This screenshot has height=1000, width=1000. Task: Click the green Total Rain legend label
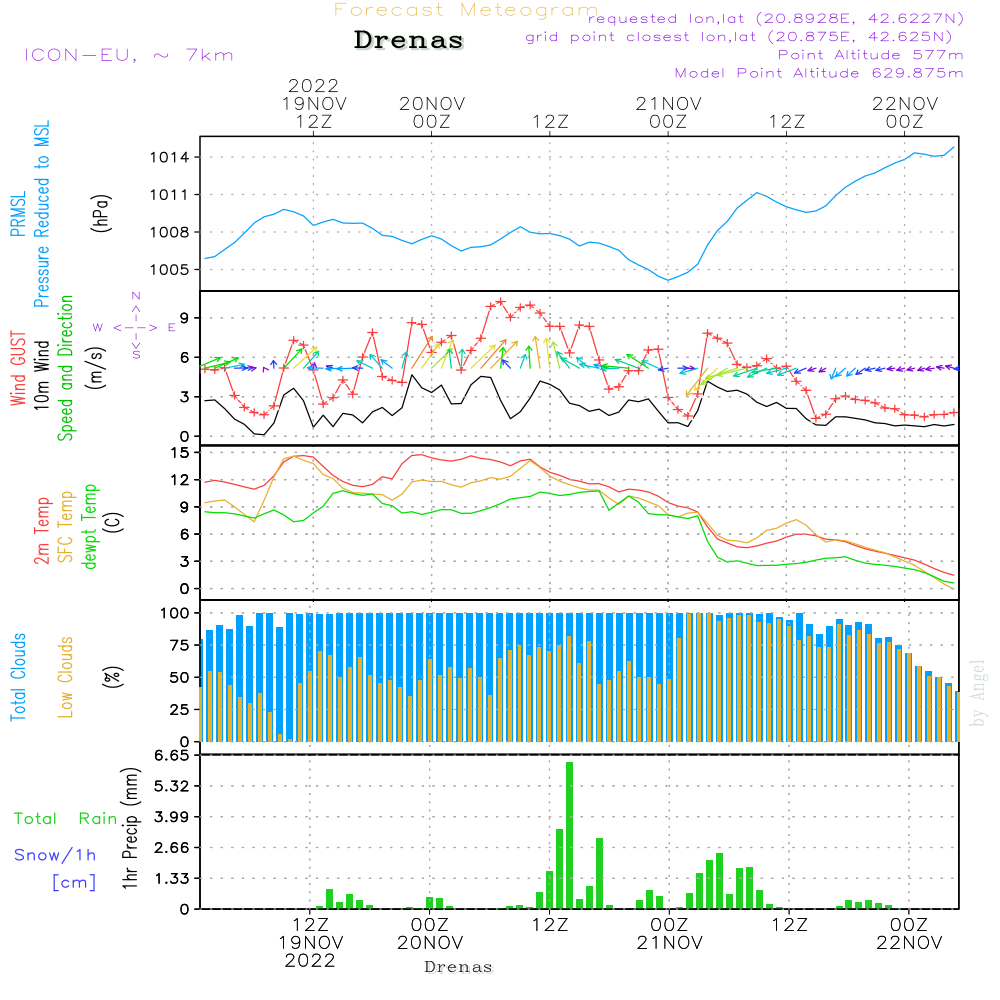click(x=65, y=819)
